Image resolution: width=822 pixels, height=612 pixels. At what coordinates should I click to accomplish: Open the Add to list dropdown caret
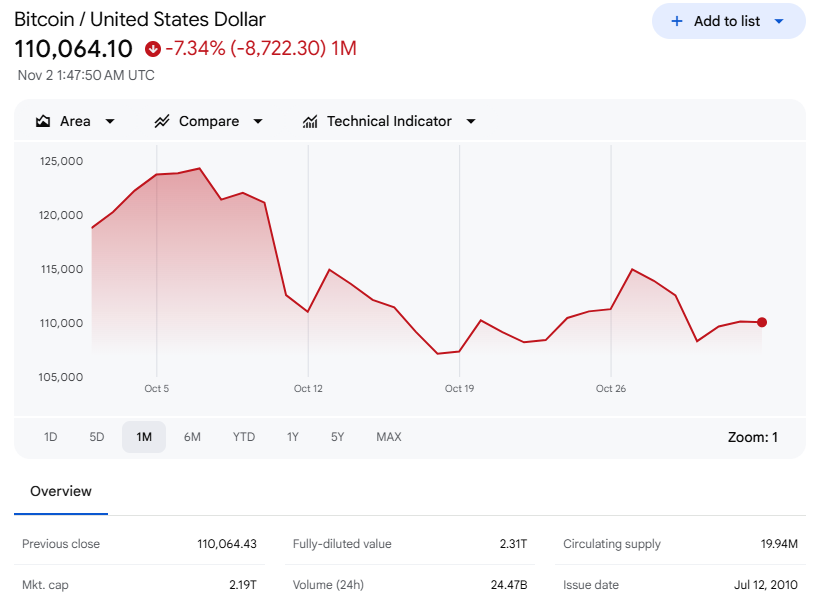pyautogui.click(x=779, y=21)
